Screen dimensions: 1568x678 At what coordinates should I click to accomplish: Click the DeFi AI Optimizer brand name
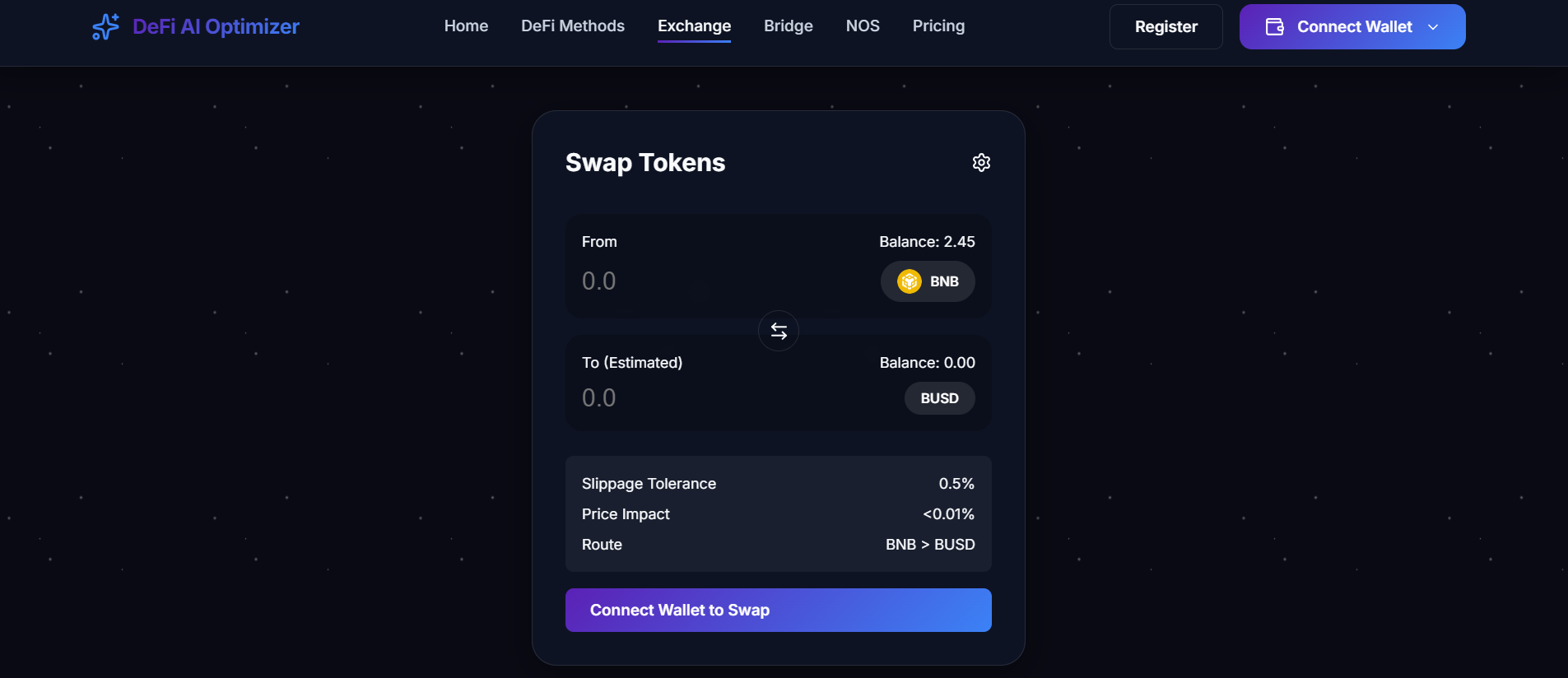coord(216,26)
